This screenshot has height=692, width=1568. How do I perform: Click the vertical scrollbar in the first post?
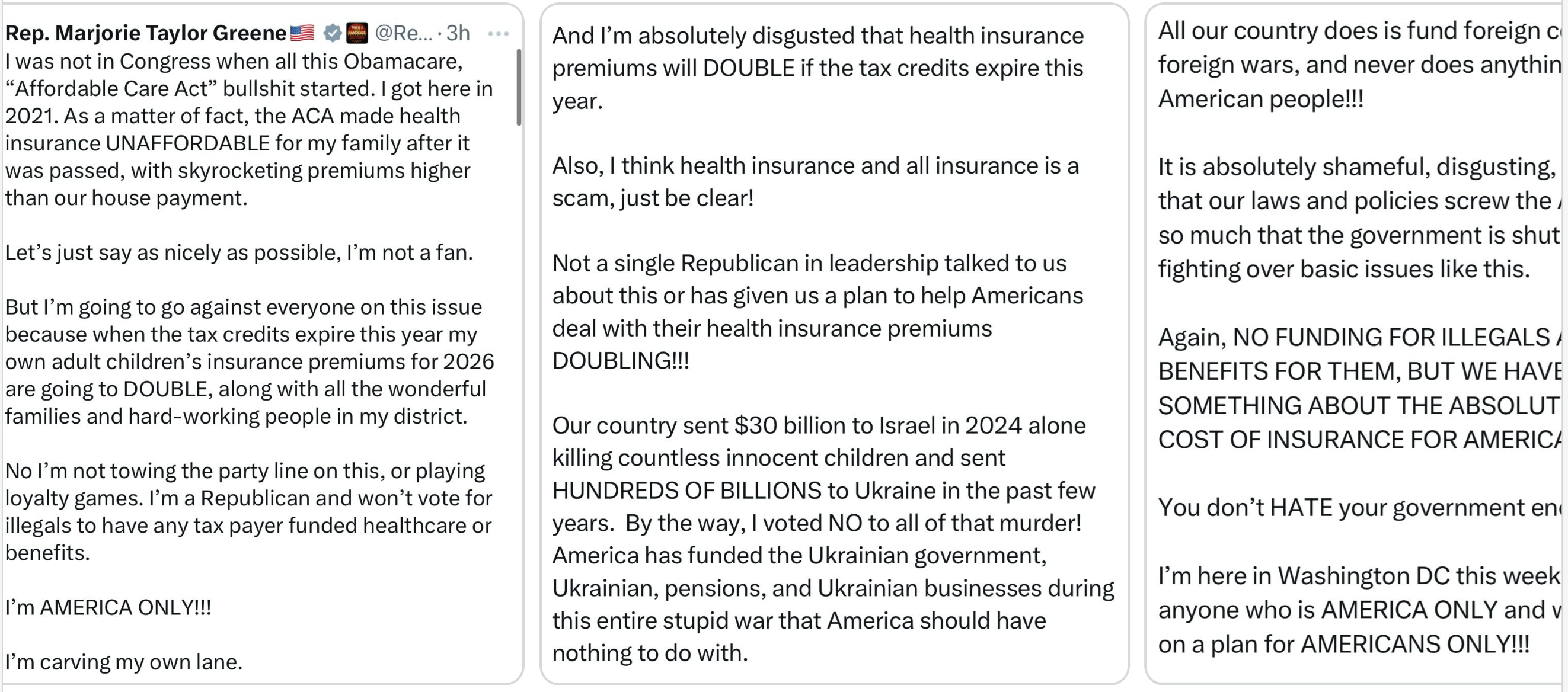click(519, 88)
